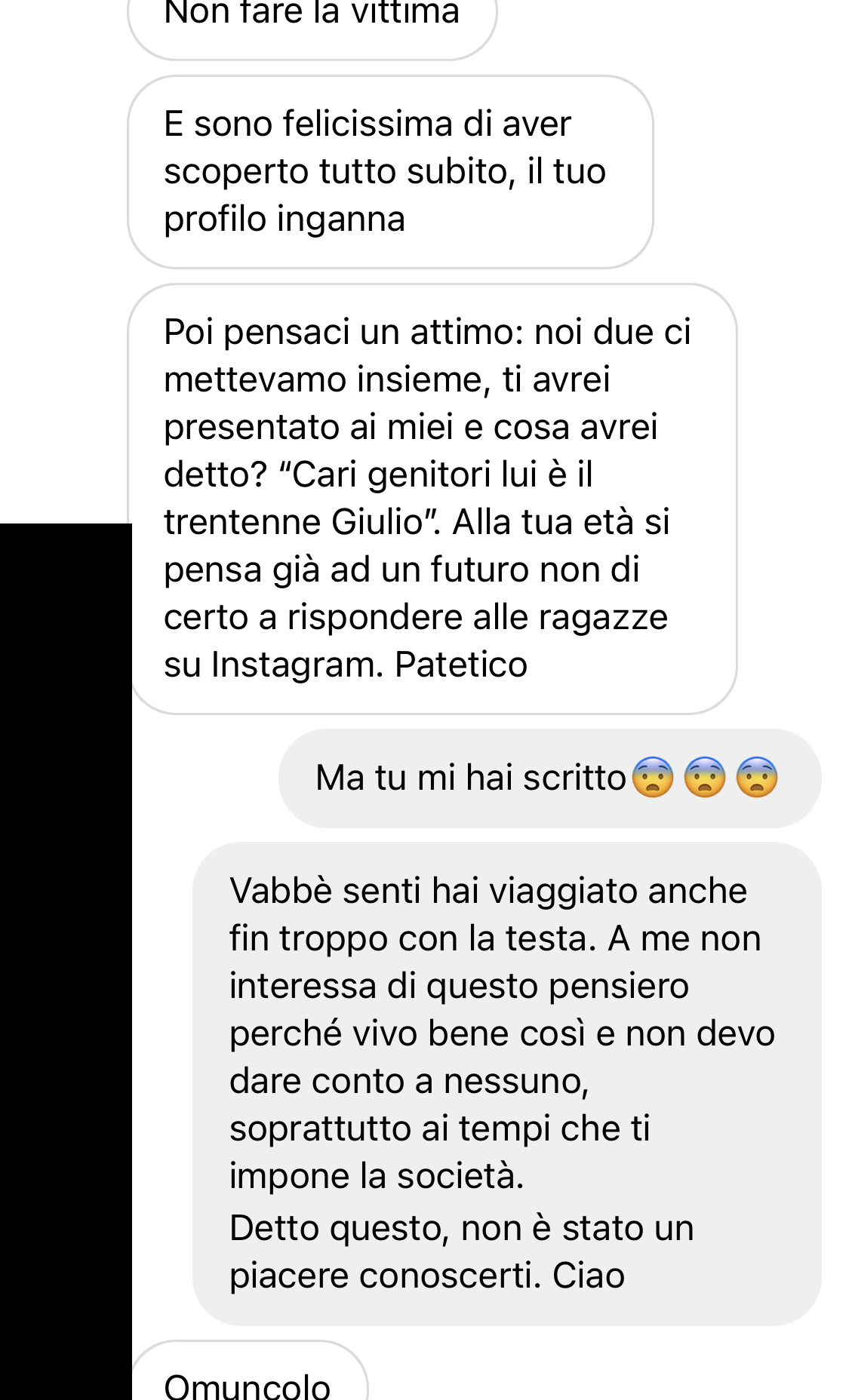The width and height of the screenshot is (849, 1400).
Task: Click the 'Detto questo, non è stato un' line
Action: pyautogui.click(x=462, y=1228)
